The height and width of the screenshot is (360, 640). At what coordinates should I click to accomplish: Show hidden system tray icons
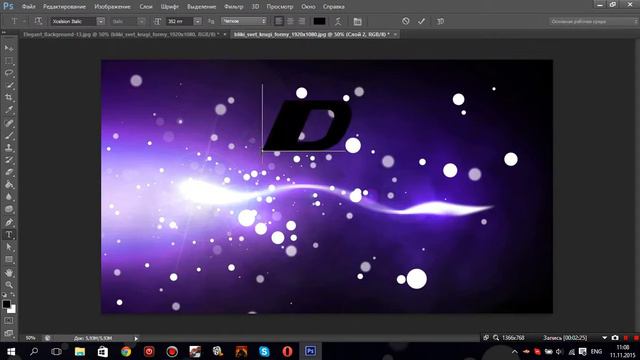coord(515,351)
